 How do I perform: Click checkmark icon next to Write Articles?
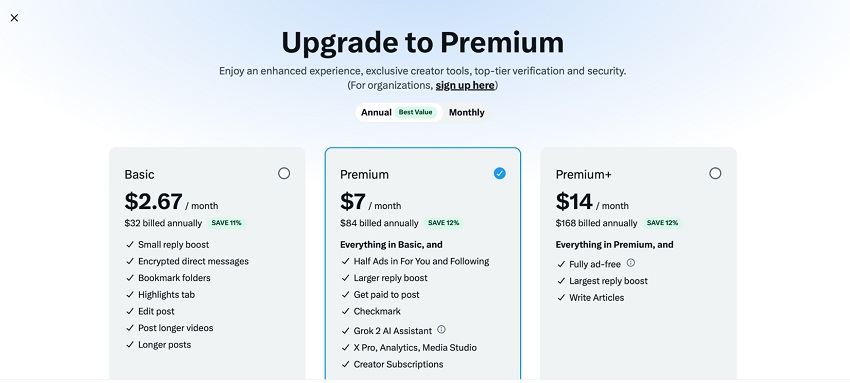561,298
